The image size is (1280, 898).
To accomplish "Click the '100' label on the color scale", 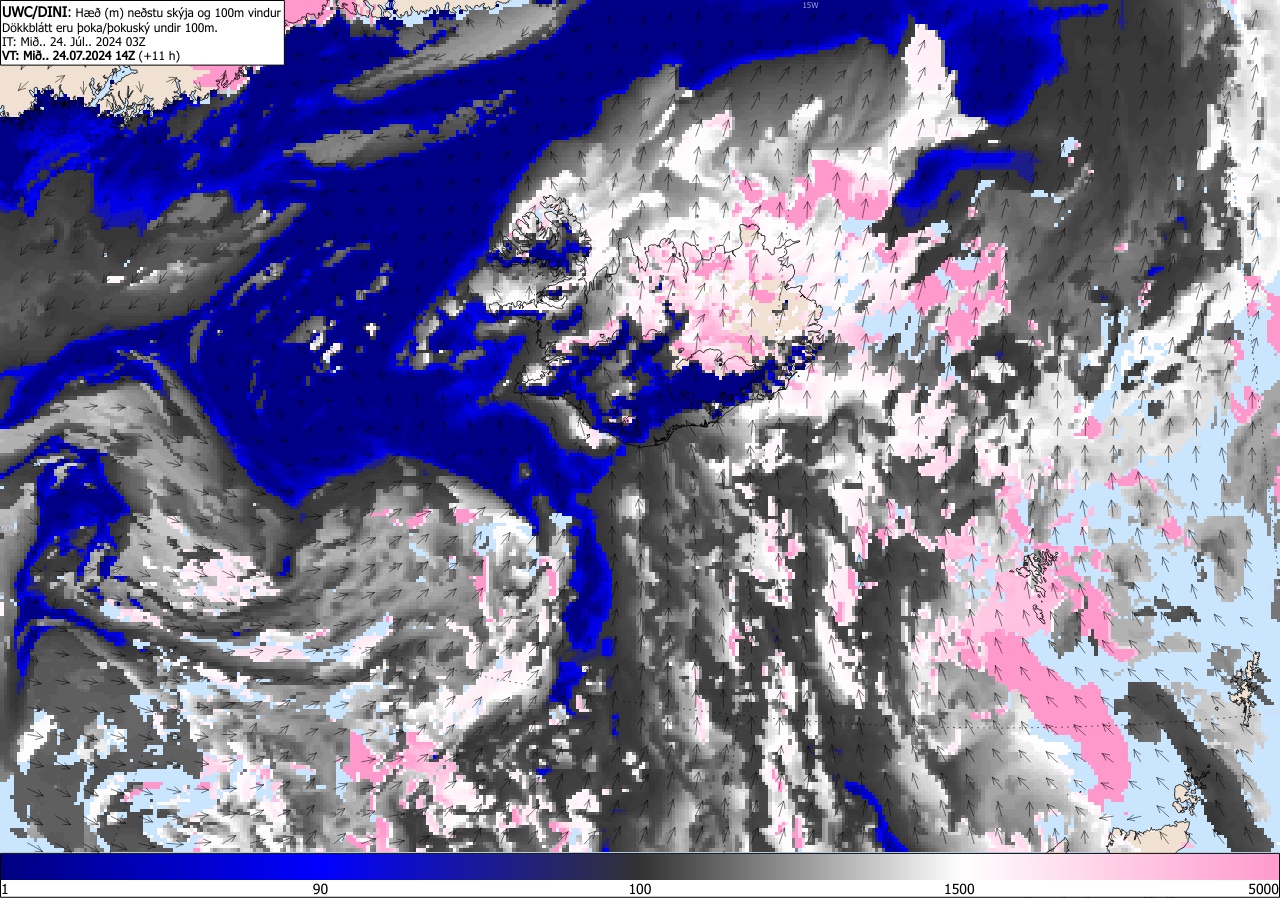I will [x=640, y=889].
